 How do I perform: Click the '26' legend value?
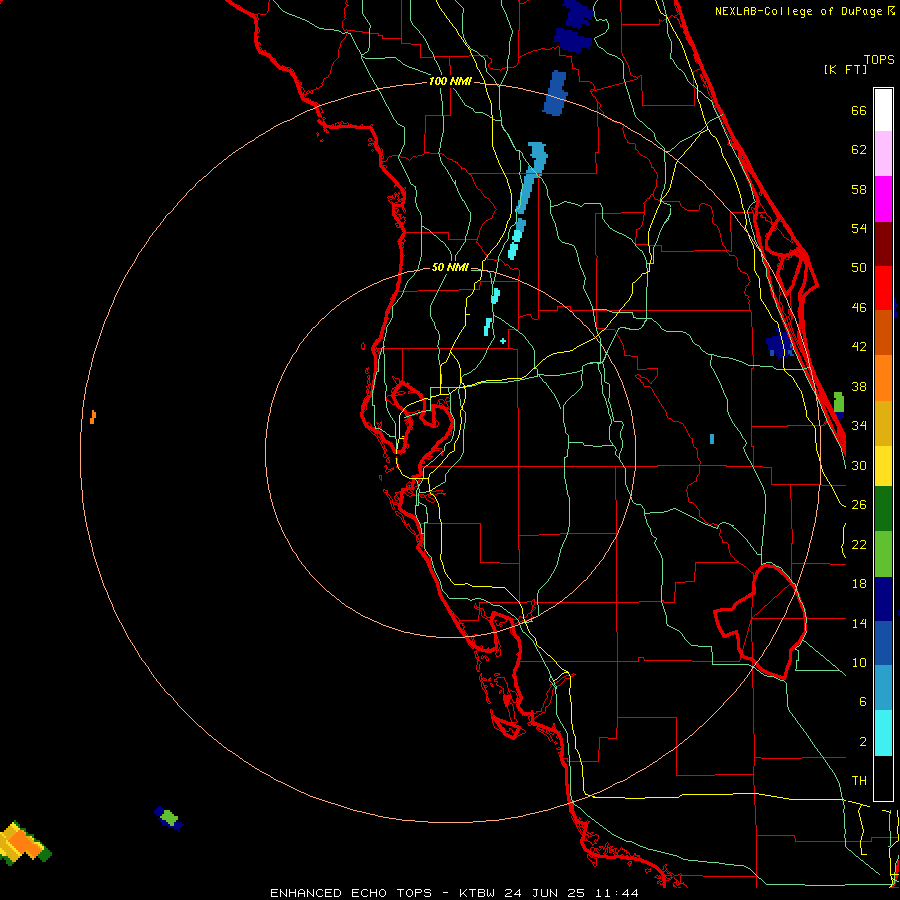click(x=859, y=505)
